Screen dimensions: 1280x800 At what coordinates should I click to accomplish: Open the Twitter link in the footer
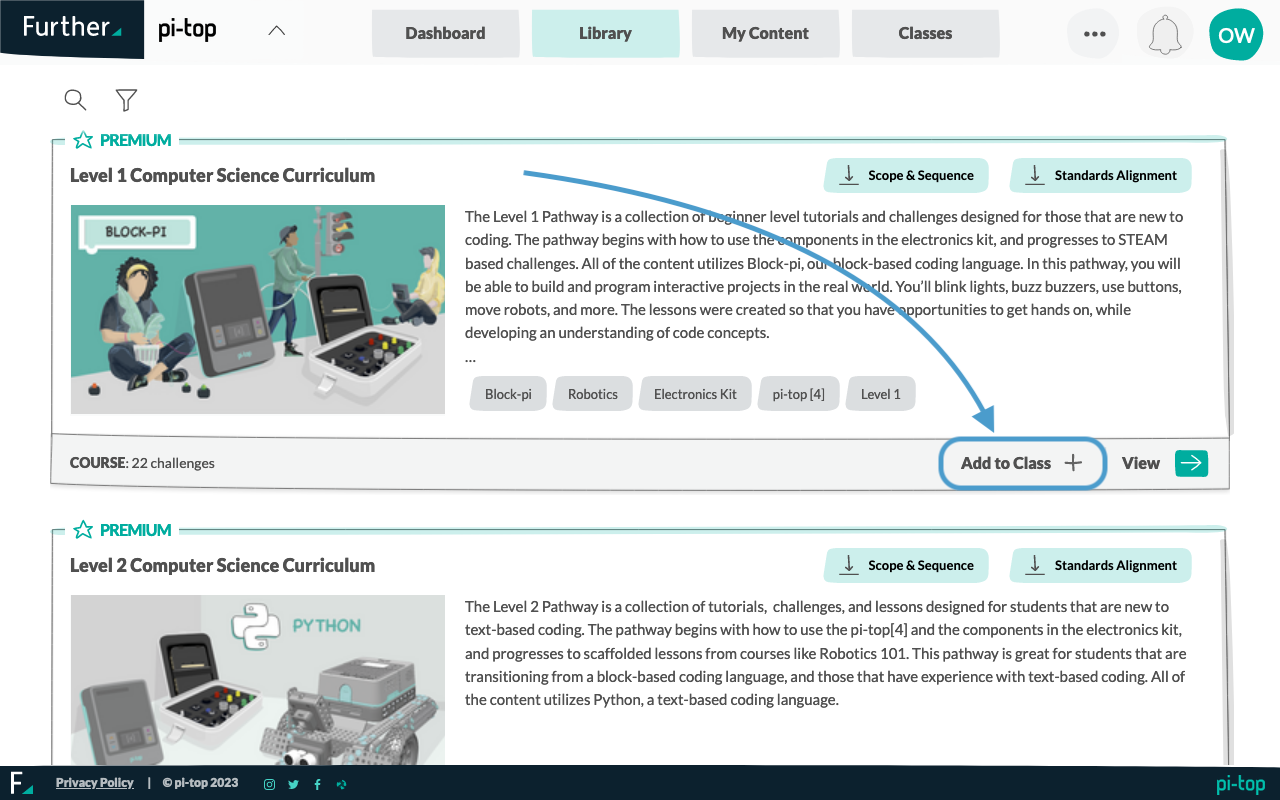(293, 784)
